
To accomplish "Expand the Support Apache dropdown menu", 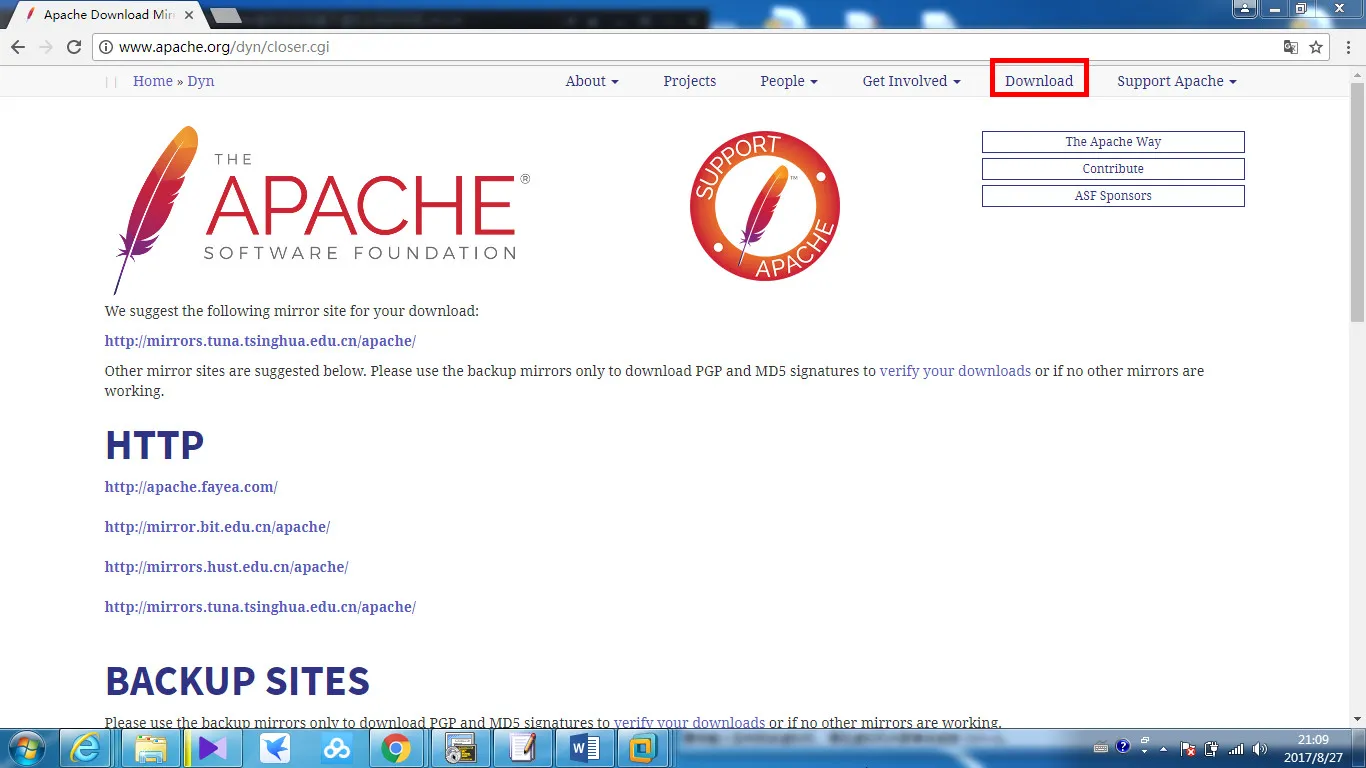I will click(x=1177, y=81).
